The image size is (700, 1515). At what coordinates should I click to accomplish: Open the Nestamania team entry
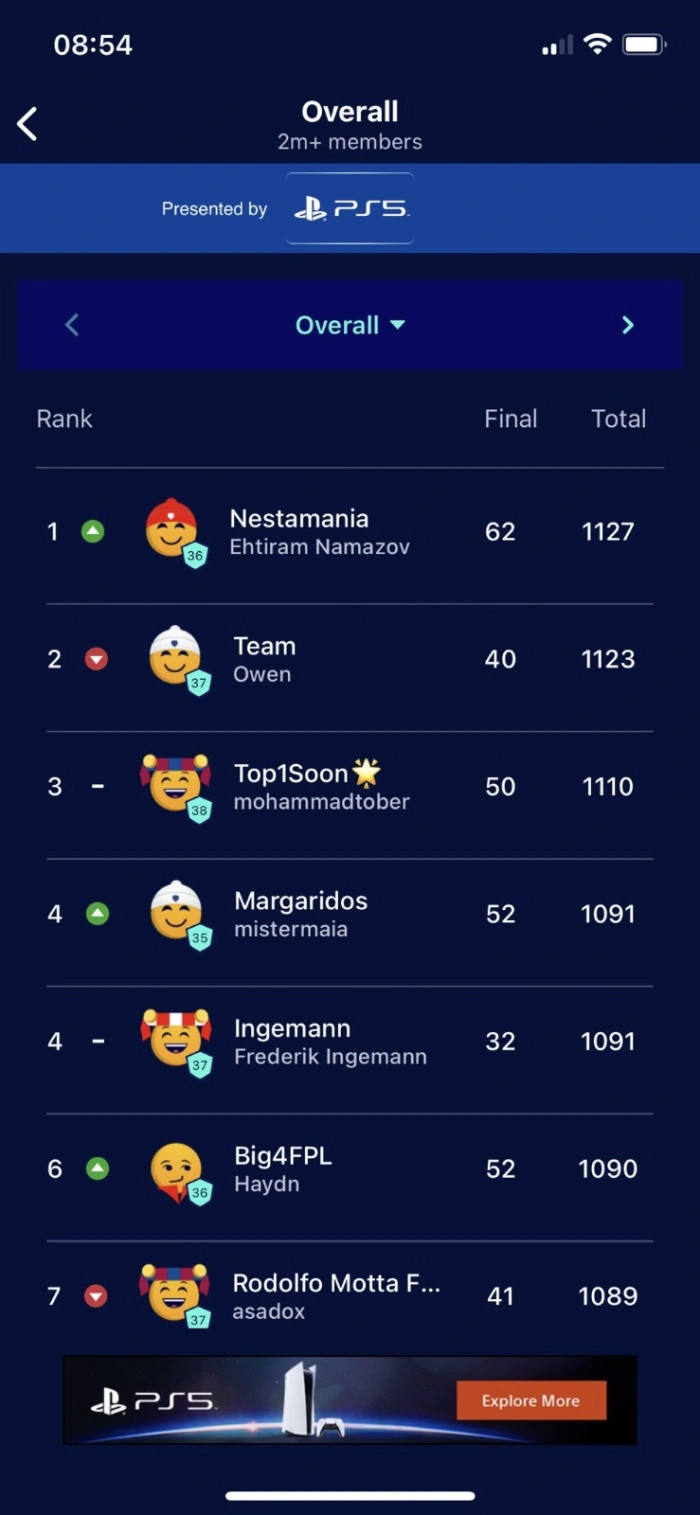[x=299, y=531]
